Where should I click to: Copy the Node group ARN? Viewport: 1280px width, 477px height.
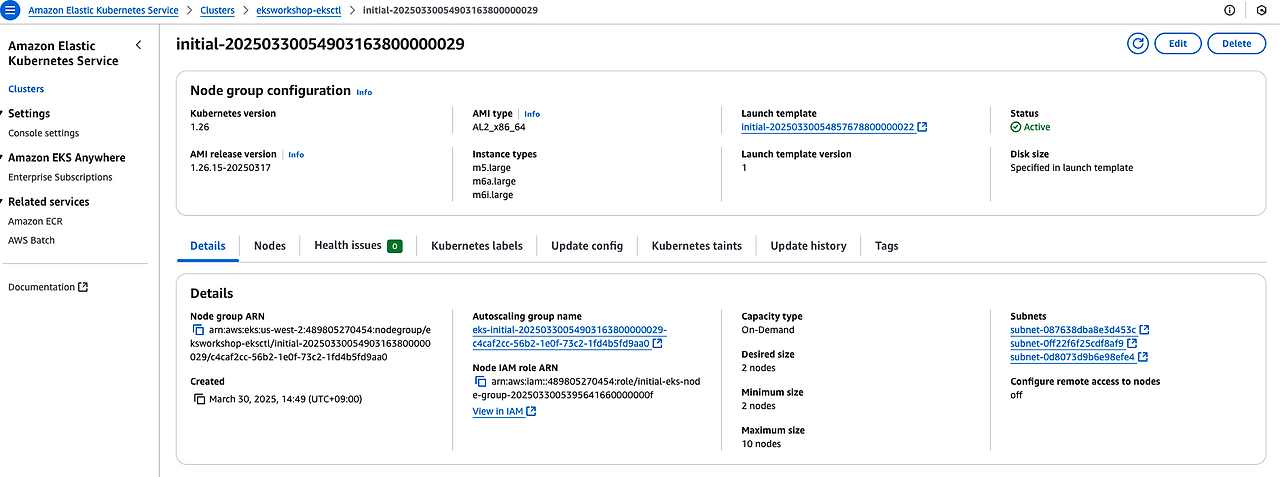(198, 330)
